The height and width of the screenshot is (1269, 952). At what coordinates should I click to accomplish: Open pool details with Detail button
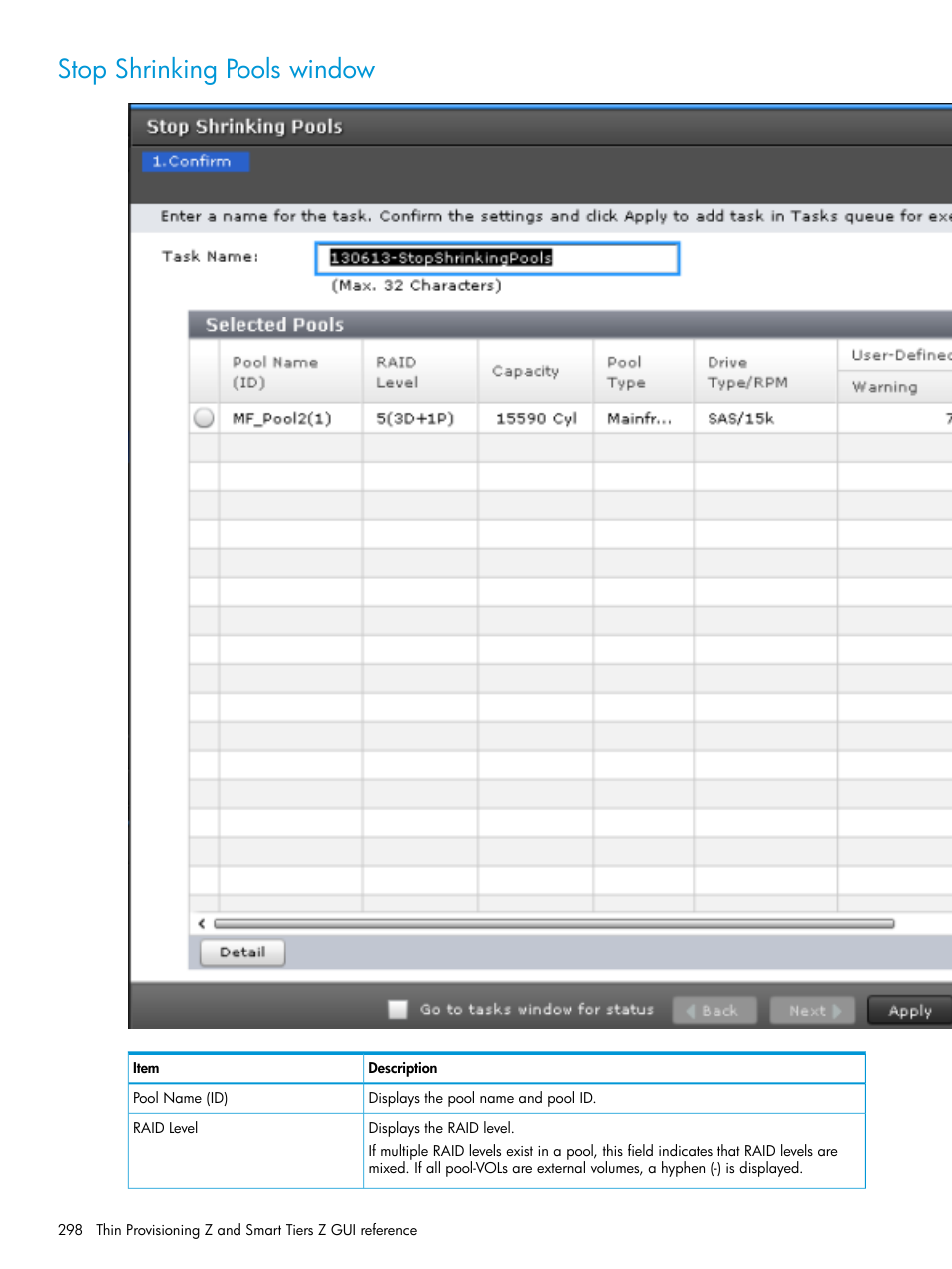pyautogui.click(x=242, y=952)
